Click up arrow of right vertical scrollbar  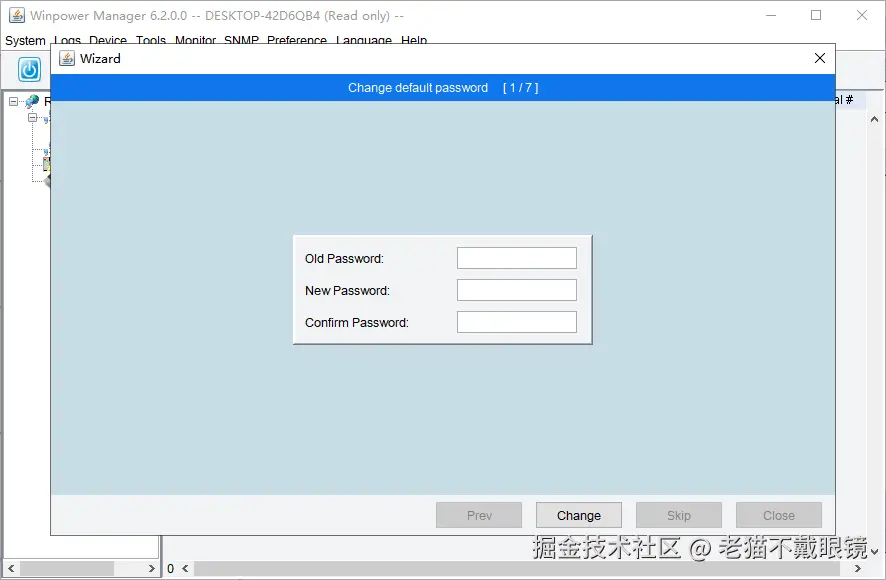coord(874,119)
